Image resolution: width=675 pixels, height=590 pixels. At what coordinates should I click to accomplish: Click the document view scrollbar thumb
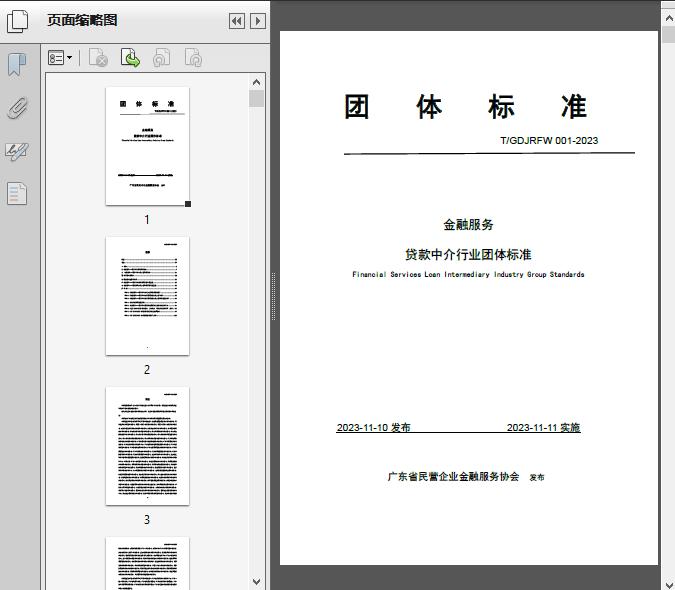(669, 34)
